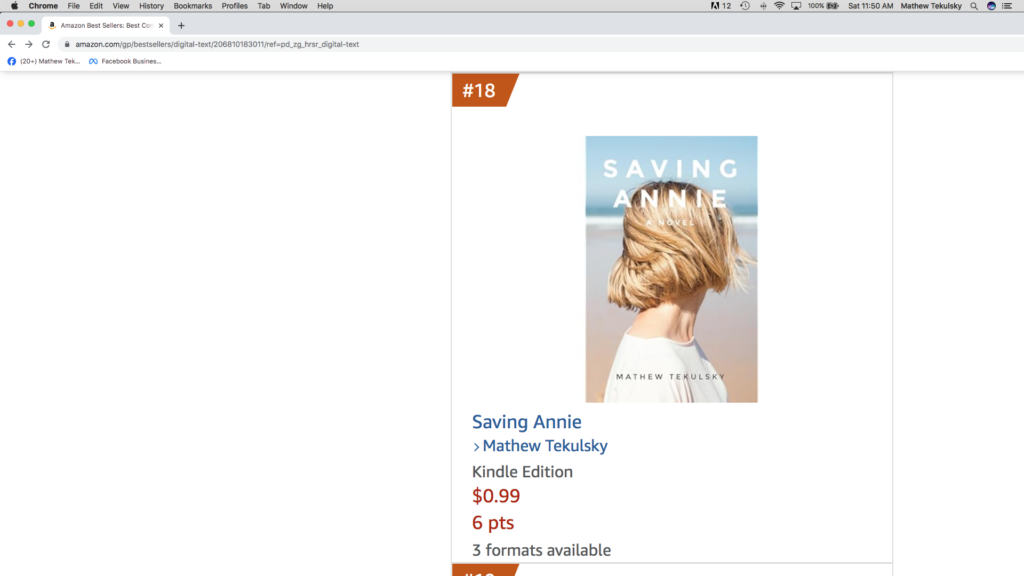Click the site lock icon in address bar

[67, 44]
